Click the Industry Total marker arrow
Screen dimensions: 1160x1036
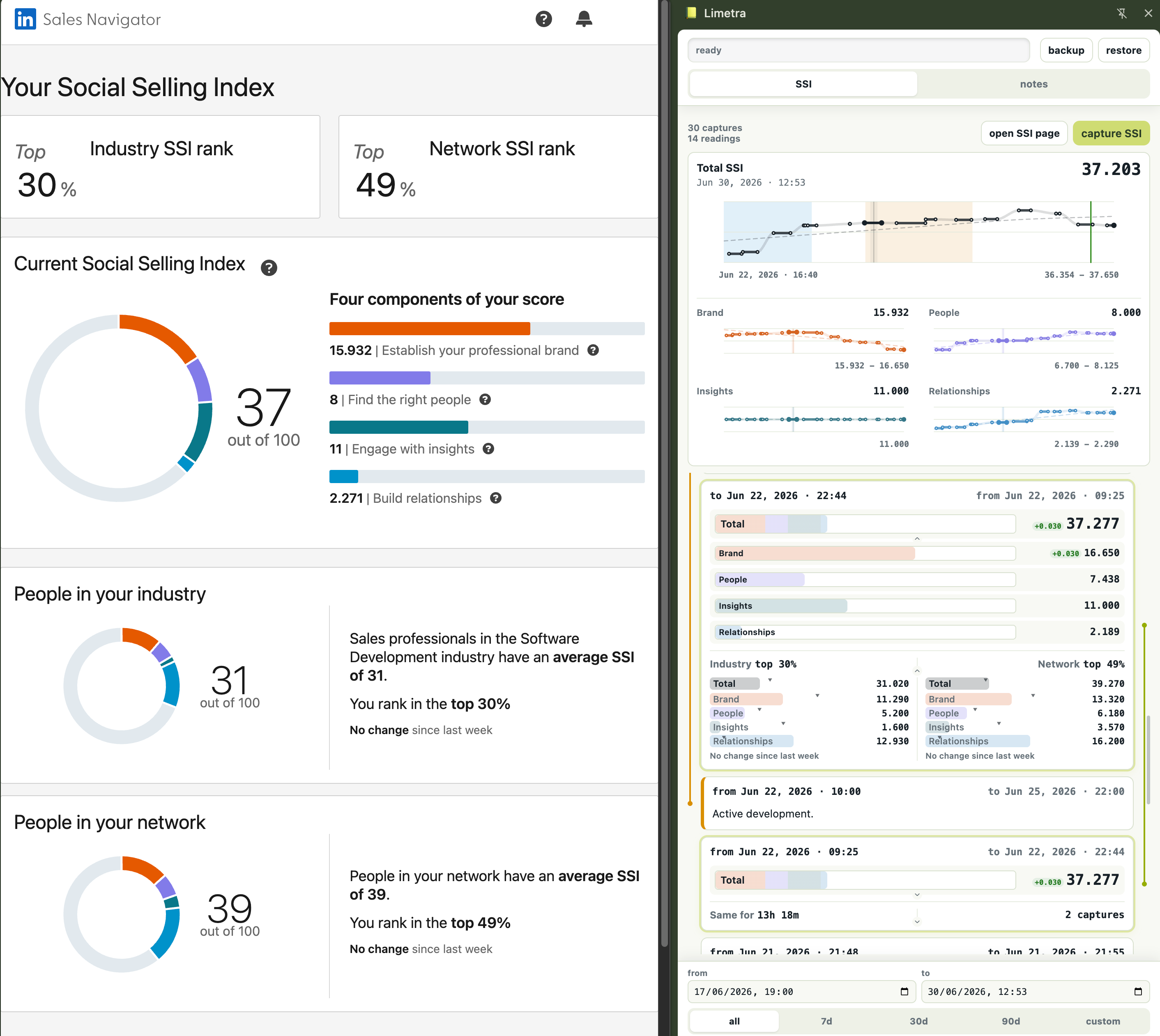click(x=769, y=680)
